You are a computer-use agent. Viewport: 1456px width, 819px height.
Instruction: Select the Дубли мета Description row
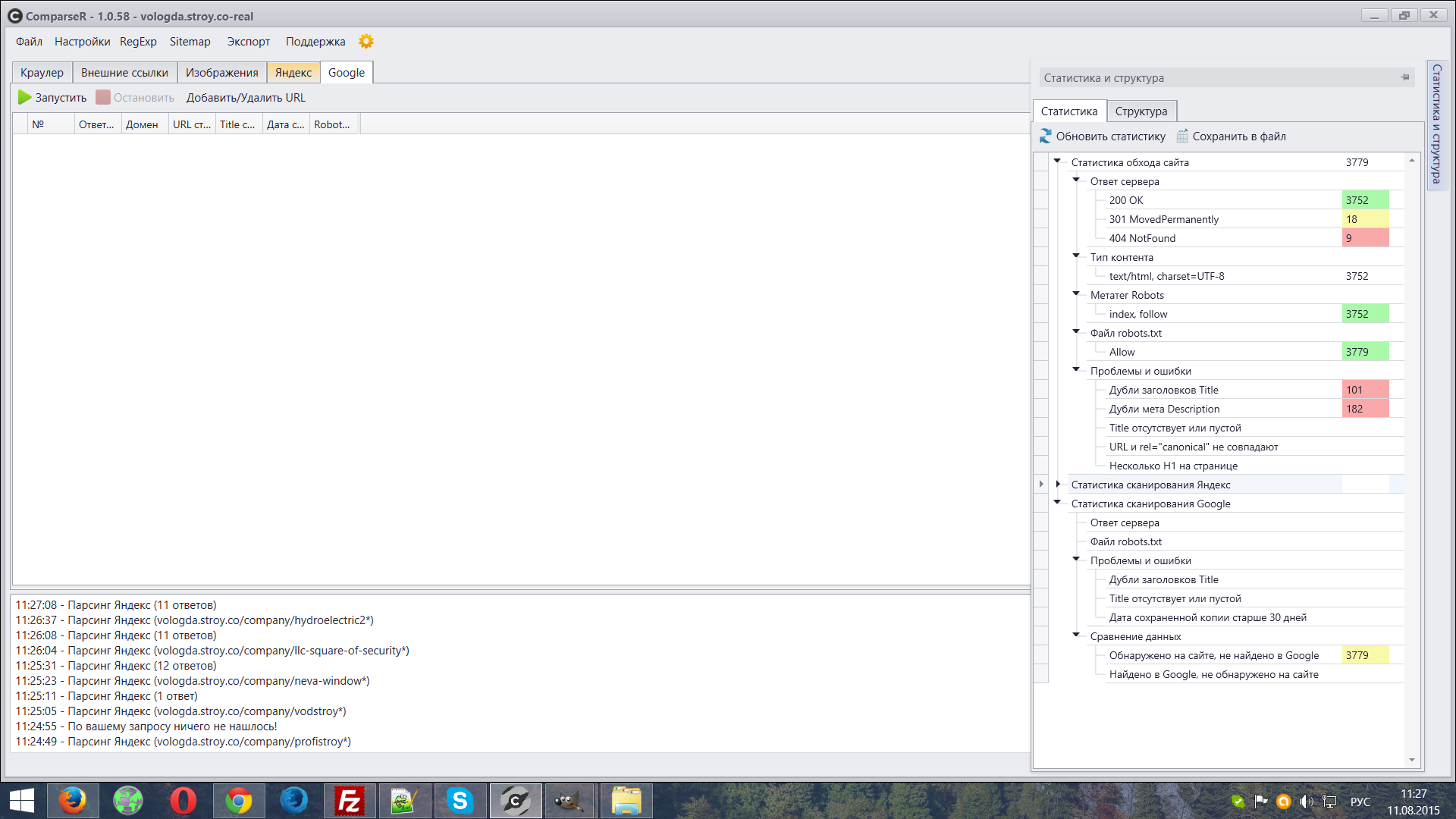click(1164, 409)
